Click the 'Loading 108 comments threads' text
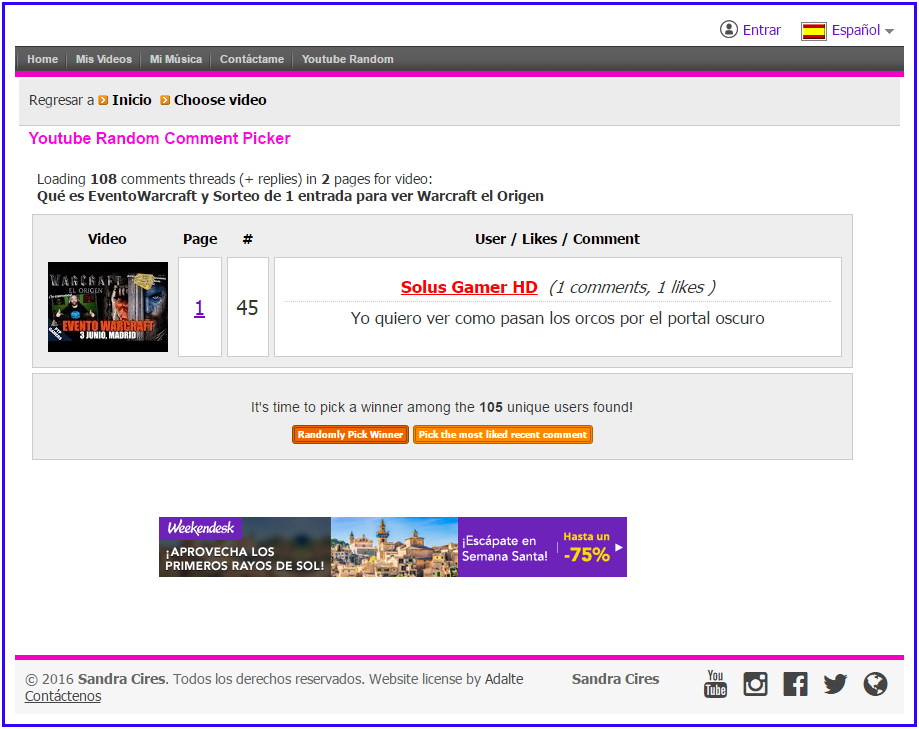919x729 pixels. pyautogui.click(x=234, y=179)
